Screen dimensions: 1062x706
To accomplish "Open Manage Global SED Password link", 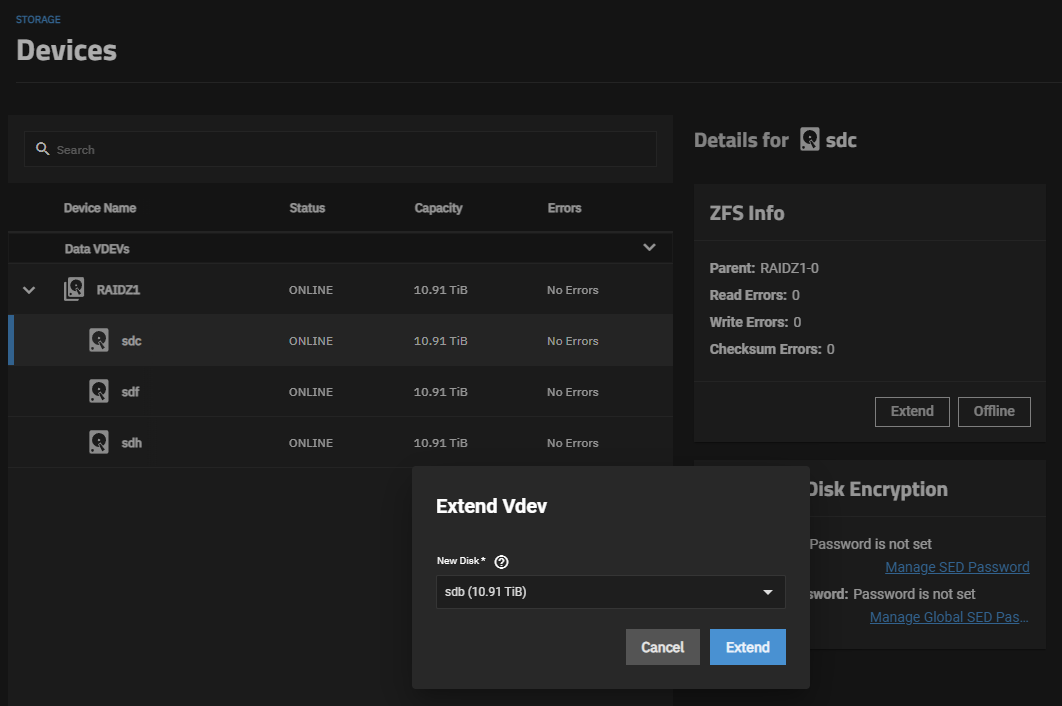I will pyautogui.click(x=949, y=617).
